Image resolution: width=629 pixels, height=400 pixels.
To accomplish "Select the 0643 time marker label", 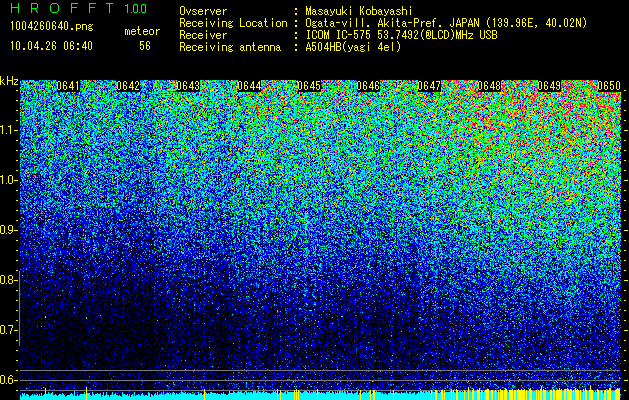I will click(188, 86).
